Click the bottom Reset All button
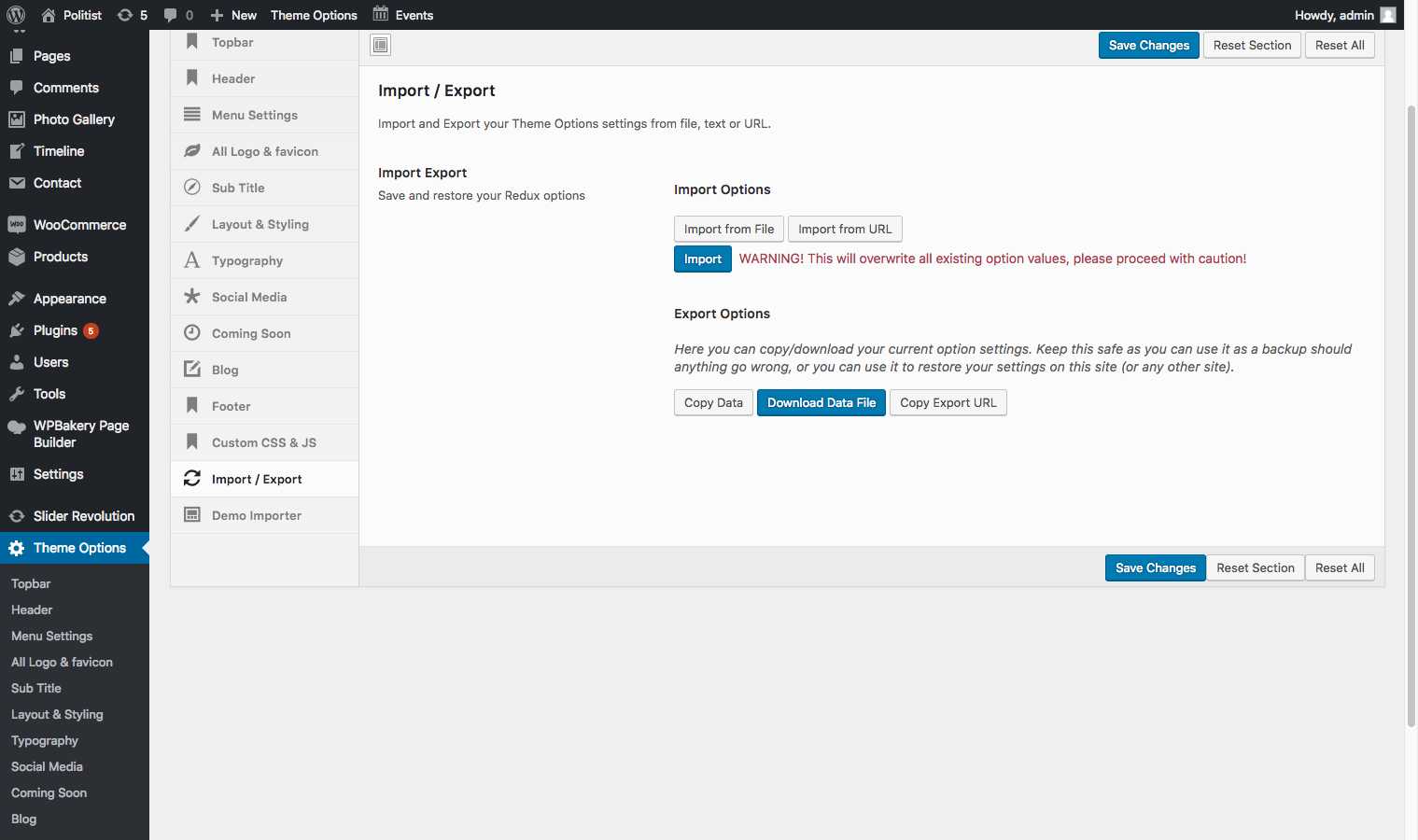 [1340, 567]
